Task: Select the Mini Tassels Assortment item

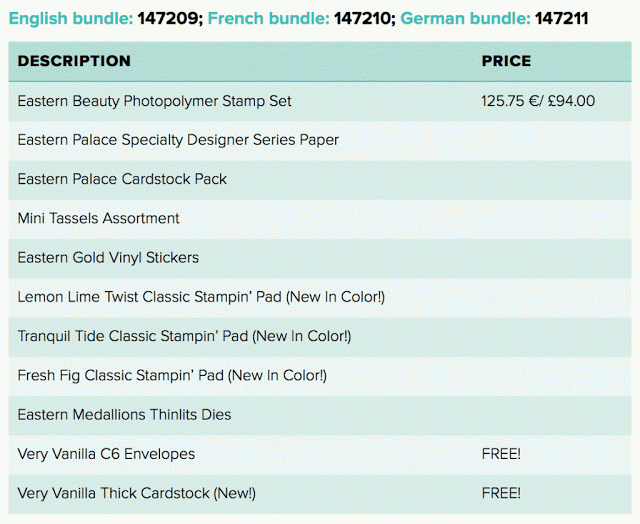Action: 98,218
